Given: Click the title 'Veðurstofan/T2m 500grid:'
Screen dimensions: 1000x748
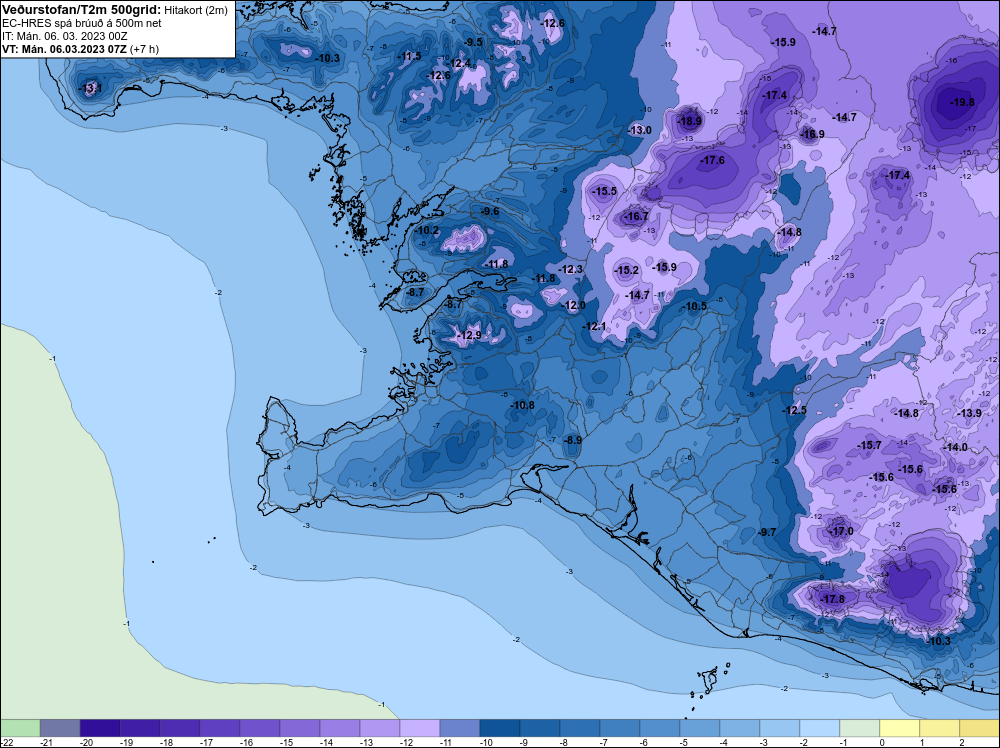Looking at the screenshot, I should pyautogui.click(x=81, y=10).
